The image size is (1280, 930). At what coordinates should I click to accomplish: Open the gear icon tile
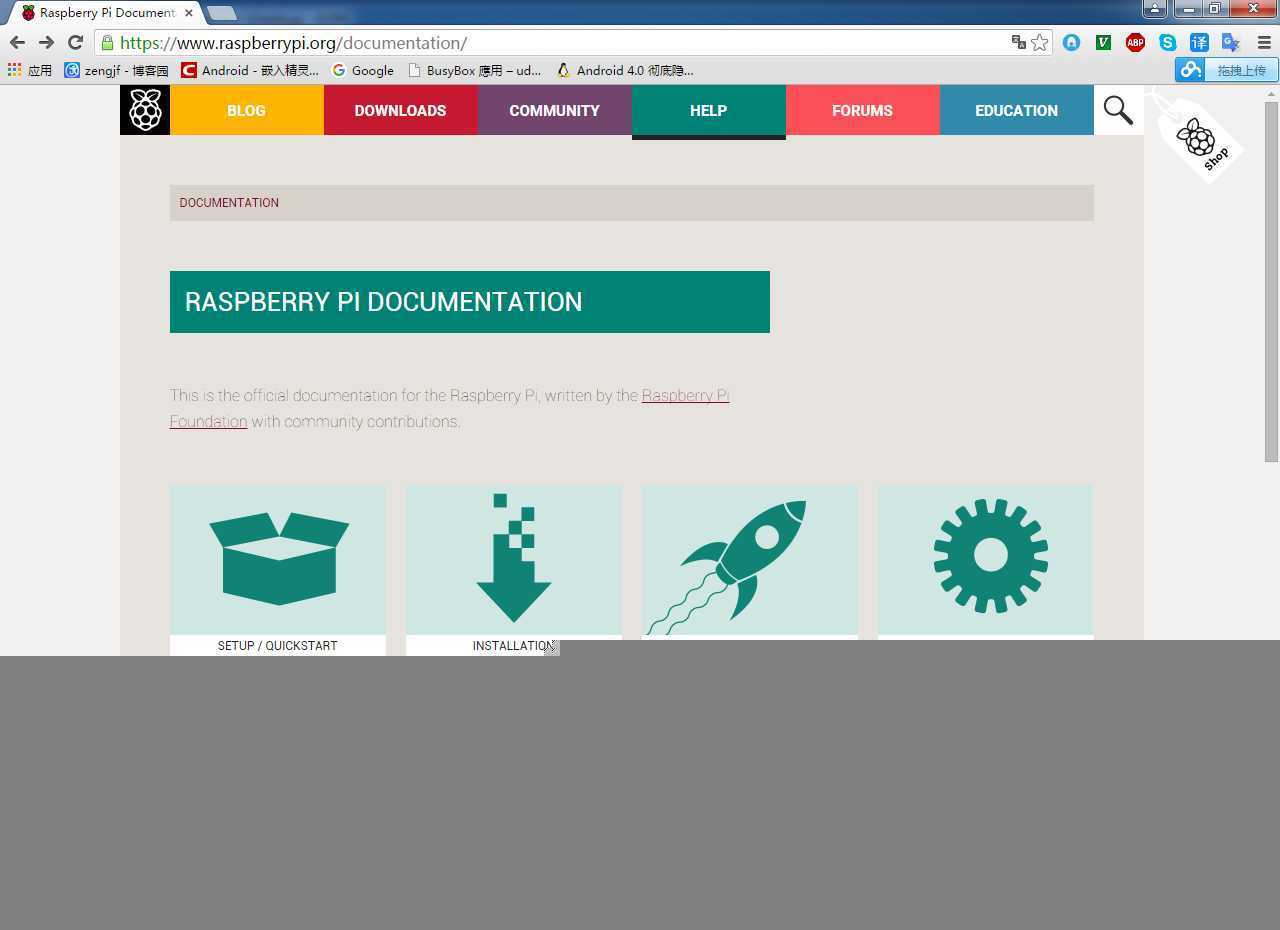[x=986, y=560]
